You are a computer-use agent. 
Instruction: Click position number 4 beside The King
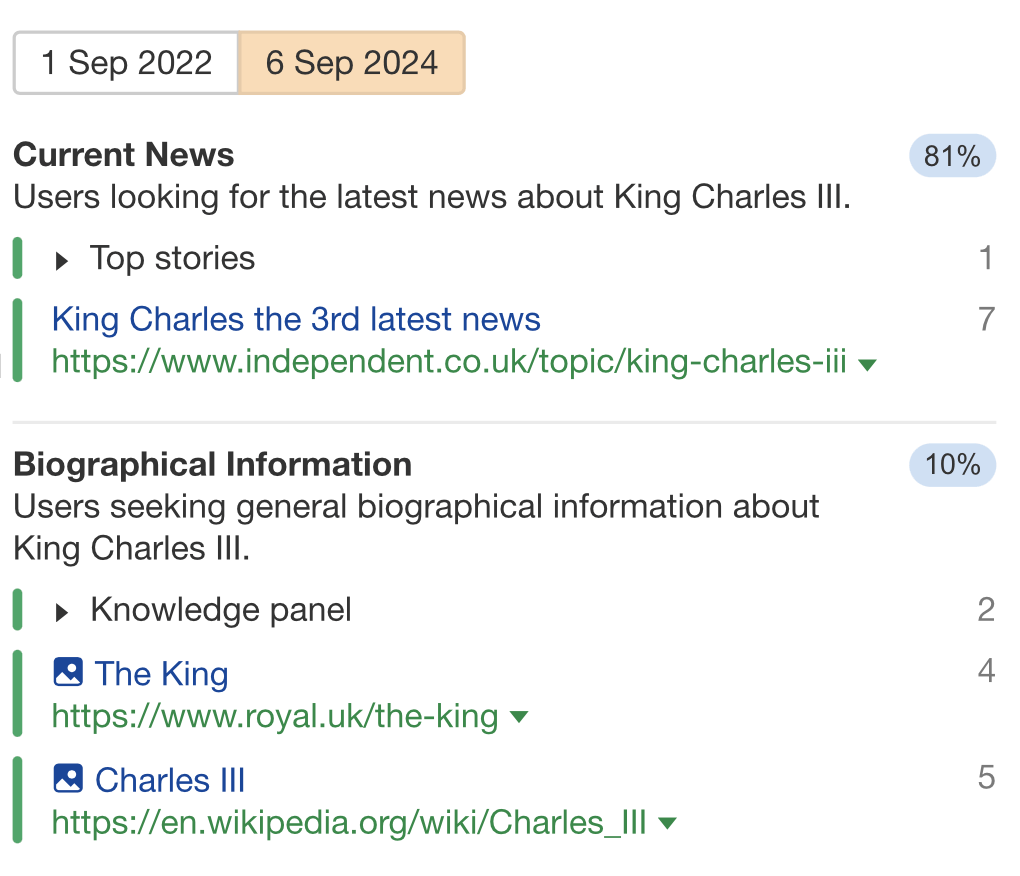986,672
